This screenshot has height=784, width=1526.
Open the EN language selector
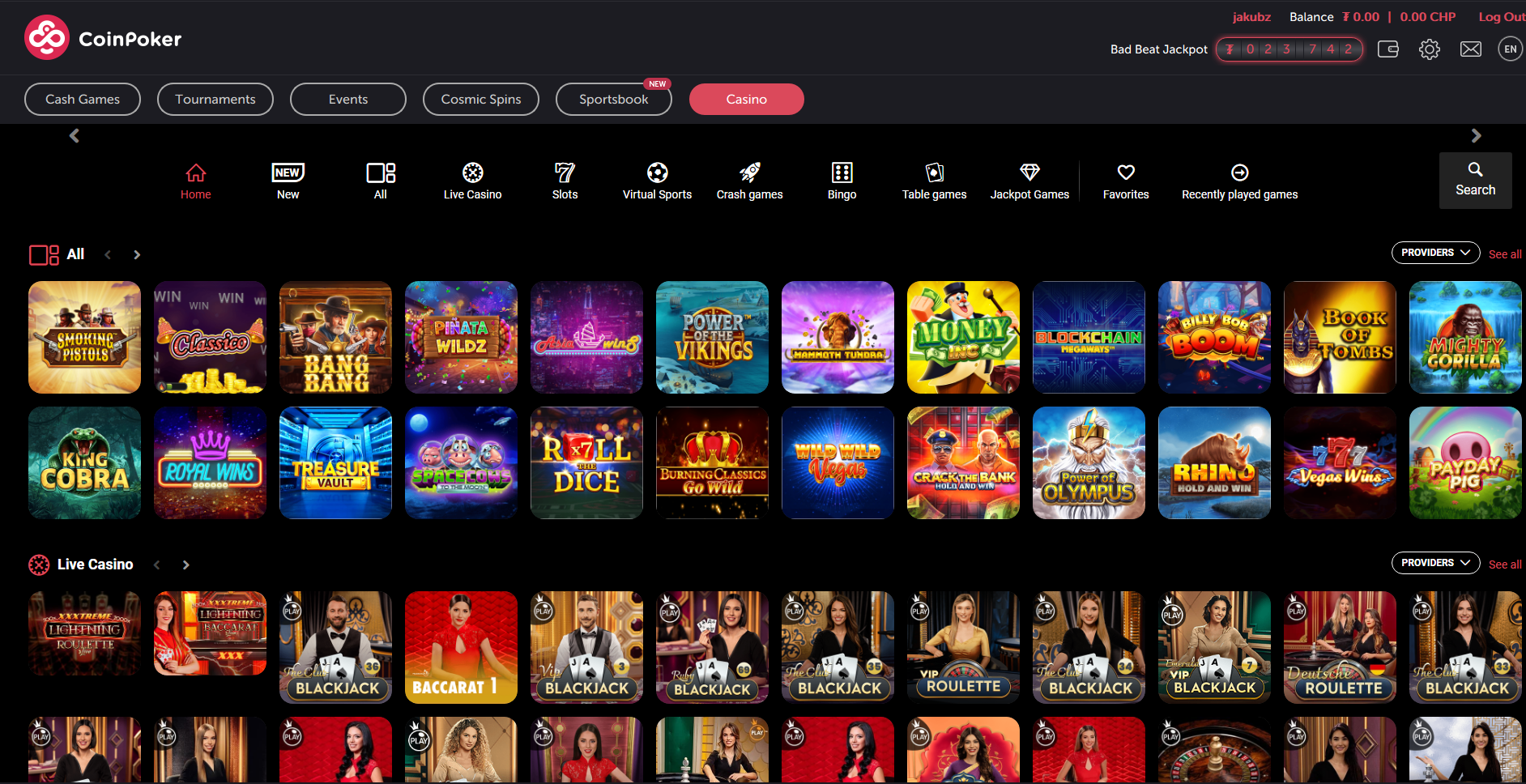pyautogui.click(x=1511, y=49)
